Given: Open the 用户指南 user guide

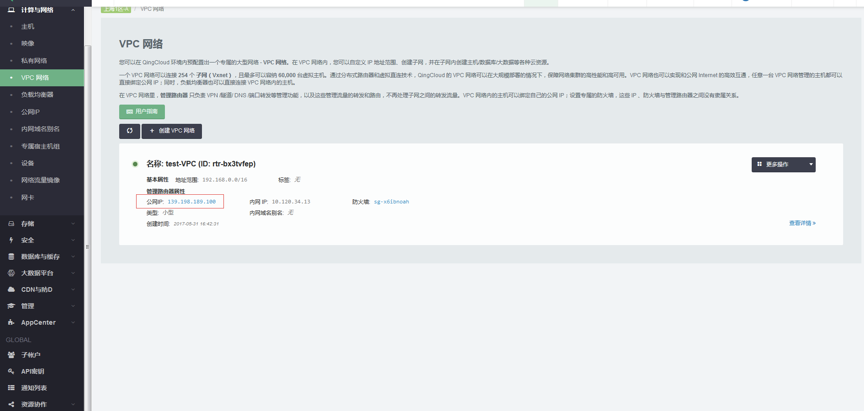Looking at the screenshot, I should point(142,112).
